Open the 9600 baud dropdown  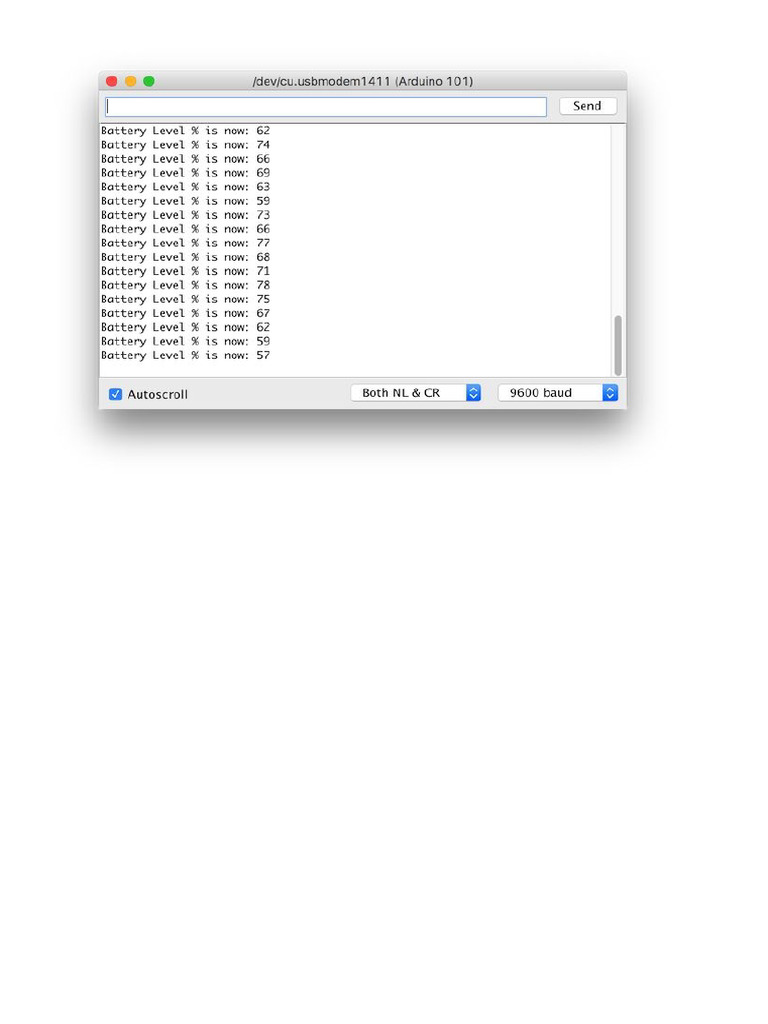(x=558, y=392)
